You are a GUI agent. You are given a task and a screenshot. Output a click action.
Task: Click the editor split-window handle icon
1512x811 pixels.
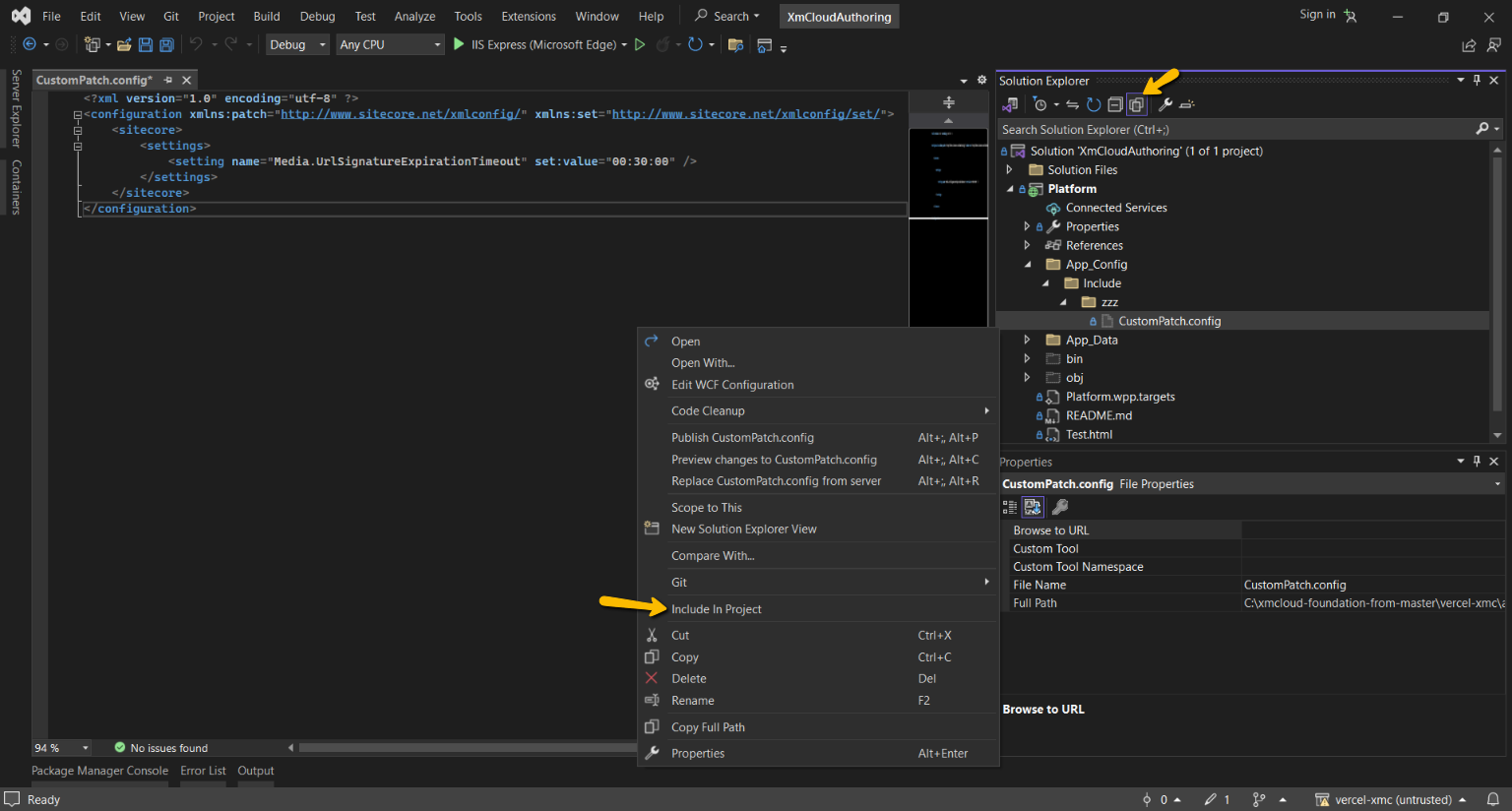point(949,102)
